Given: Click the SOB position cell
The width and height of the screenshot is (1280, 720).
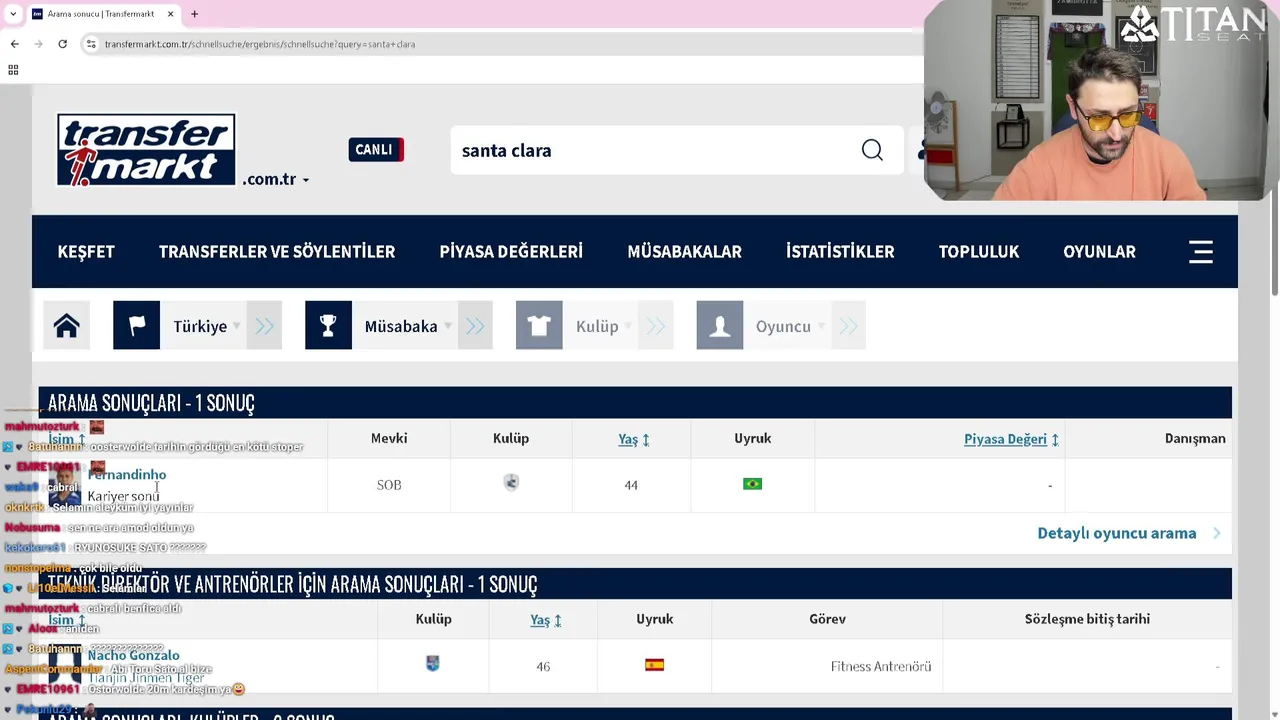Looking at the screenshot, I should pos(389,485).
